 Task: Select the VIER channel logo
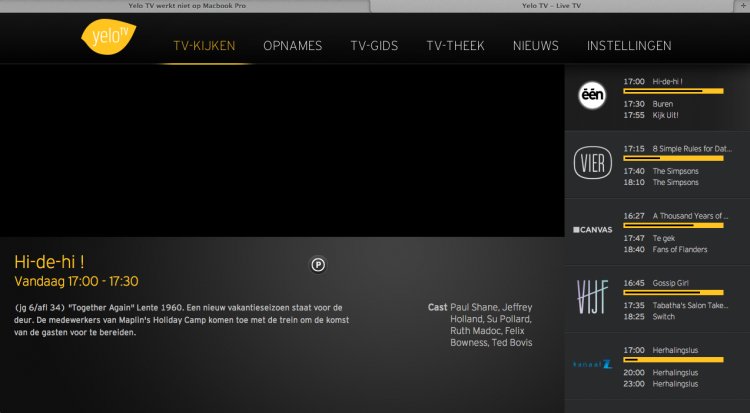click(x=593, y=163)
